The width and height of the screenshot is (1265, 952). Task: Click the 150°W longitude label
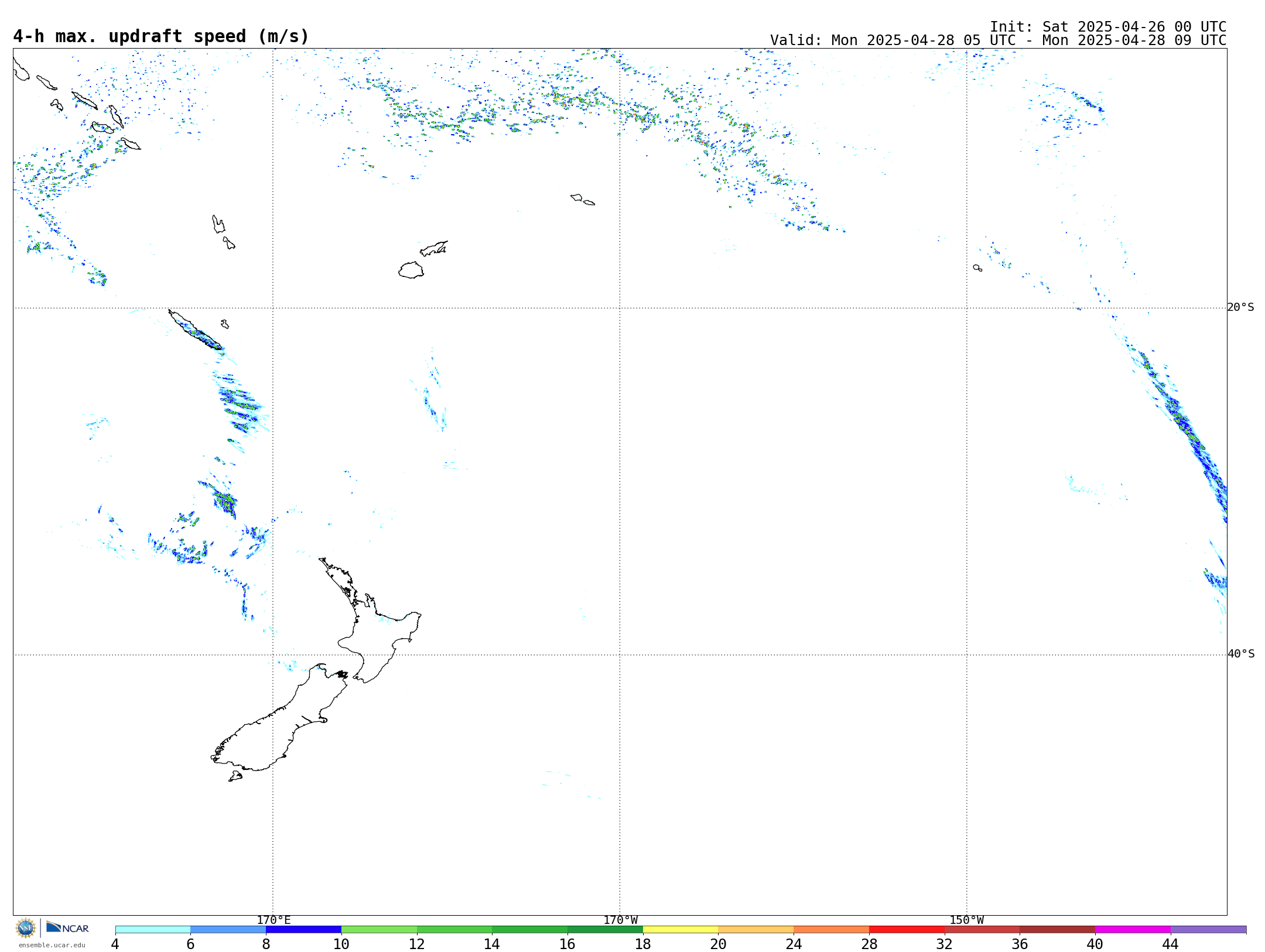point(967,920)
